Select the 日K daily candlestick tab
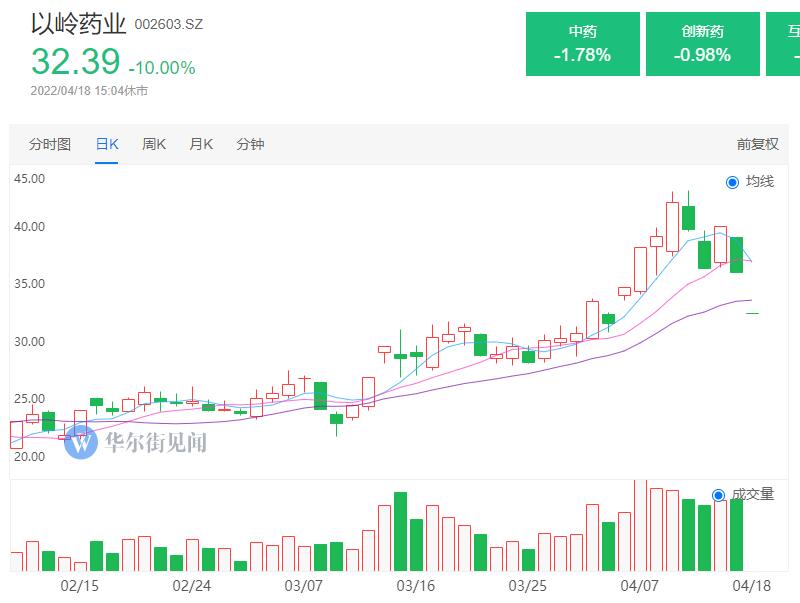The height and width of the screenshot is (603, 800). [107, 144]
